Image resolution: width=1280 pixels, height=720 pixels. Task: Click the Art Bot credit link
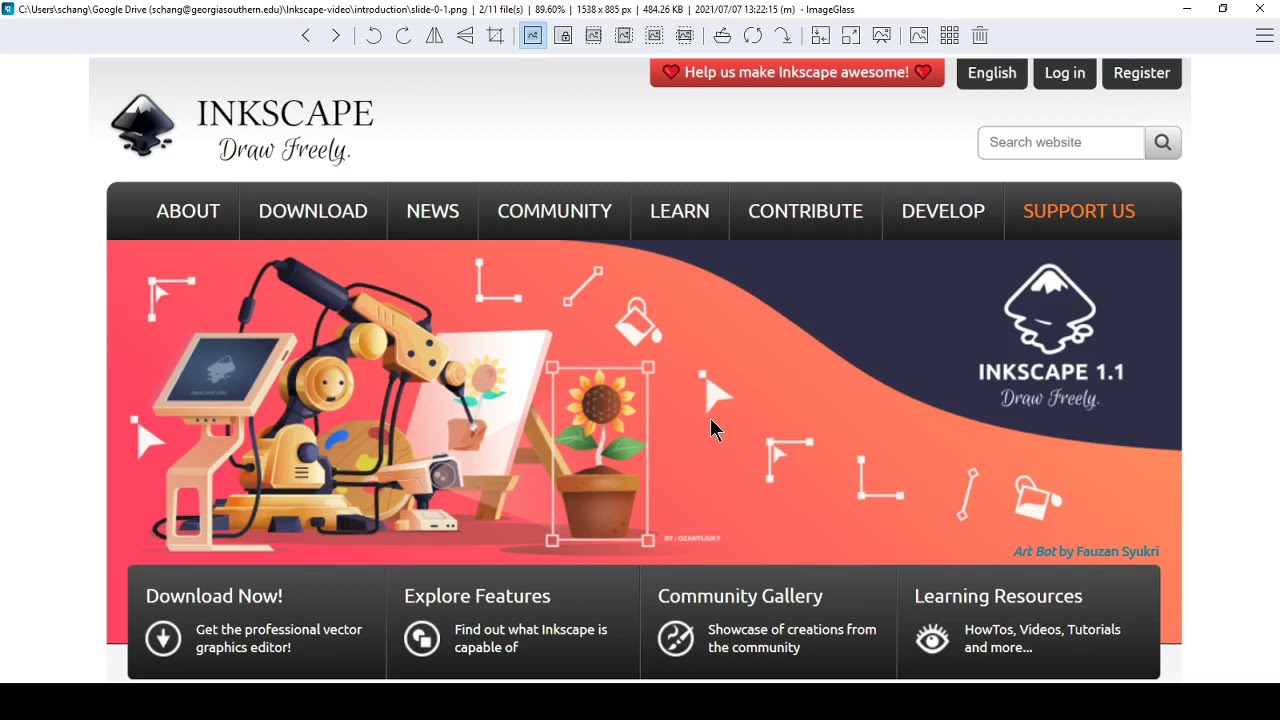point(1086,551)
